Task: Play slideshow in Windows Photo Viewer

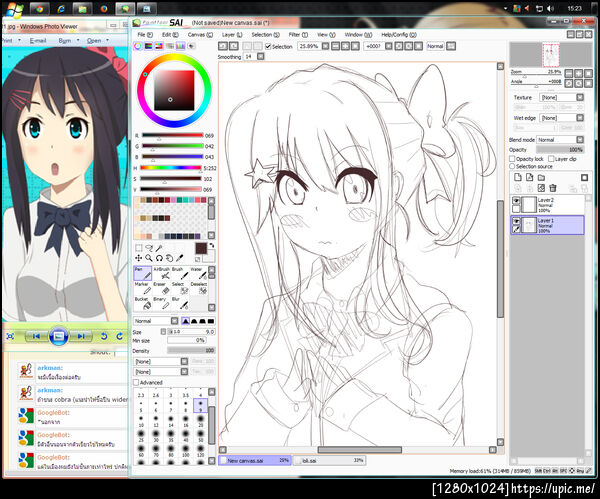Action: 59,336
